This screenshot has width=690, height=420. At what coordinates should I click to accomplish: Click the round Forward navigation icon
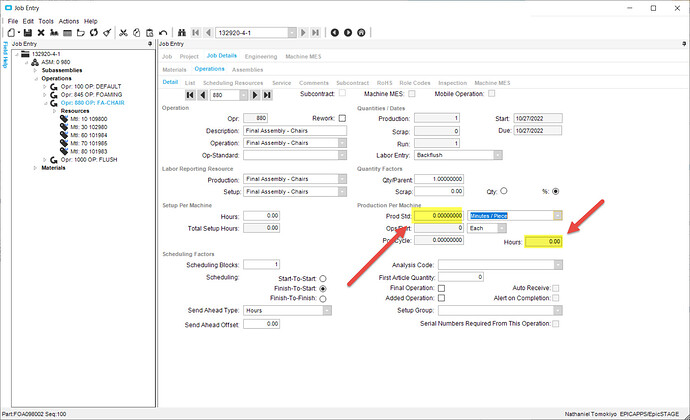pos(348,33)
